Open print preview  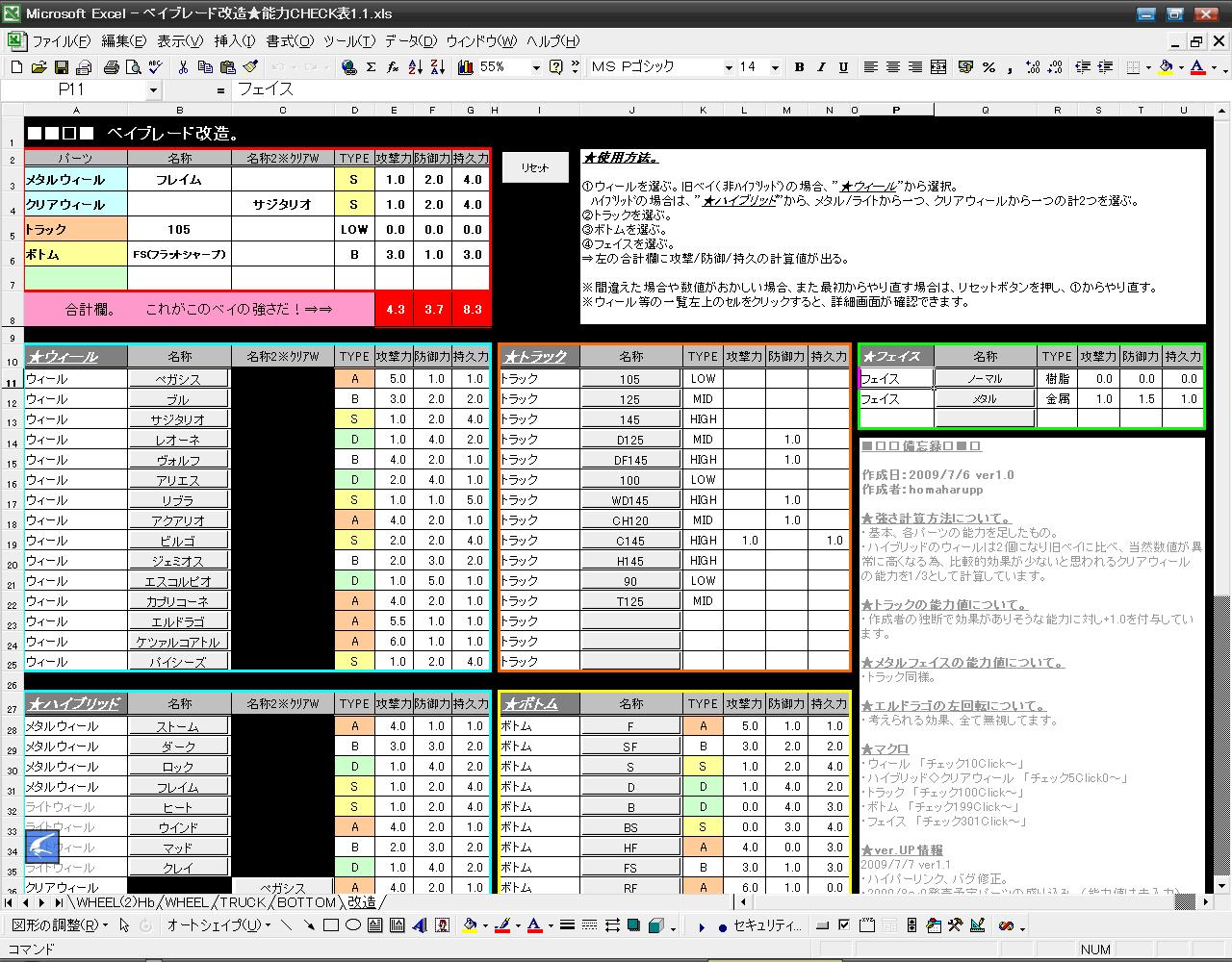[x=133, y=67]
